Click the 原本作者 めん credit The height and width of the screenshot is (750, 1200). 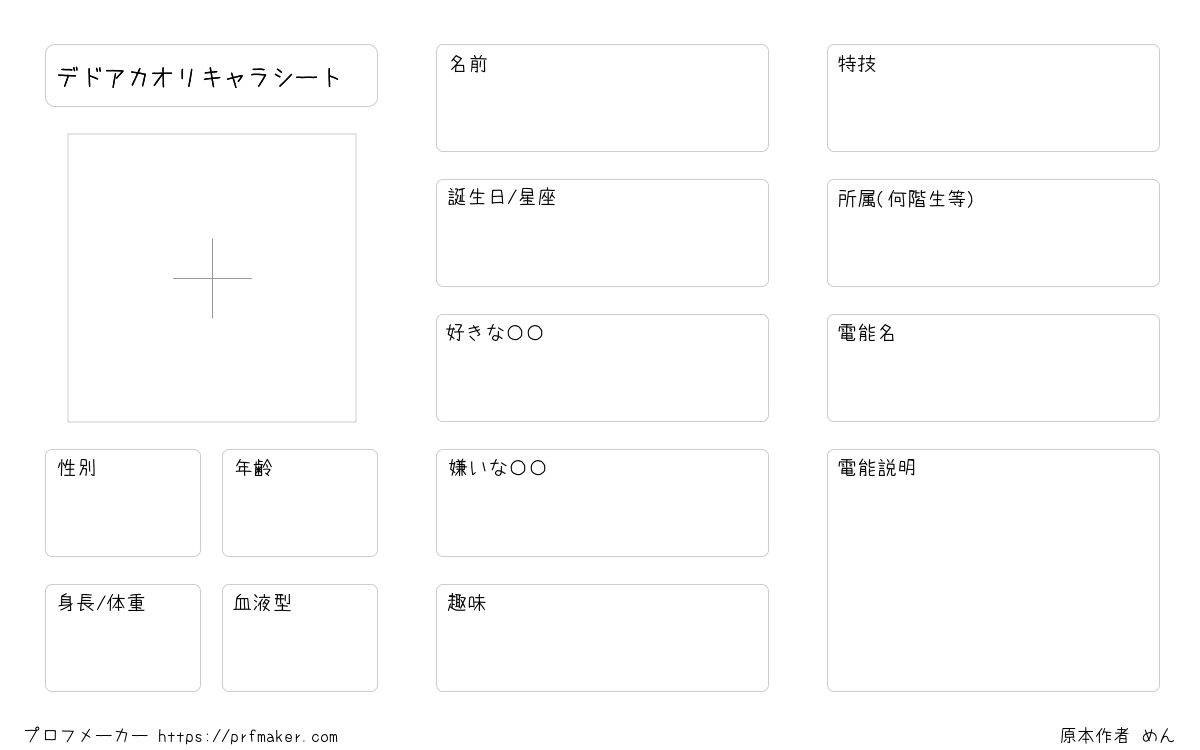[x=1118, y=736]
